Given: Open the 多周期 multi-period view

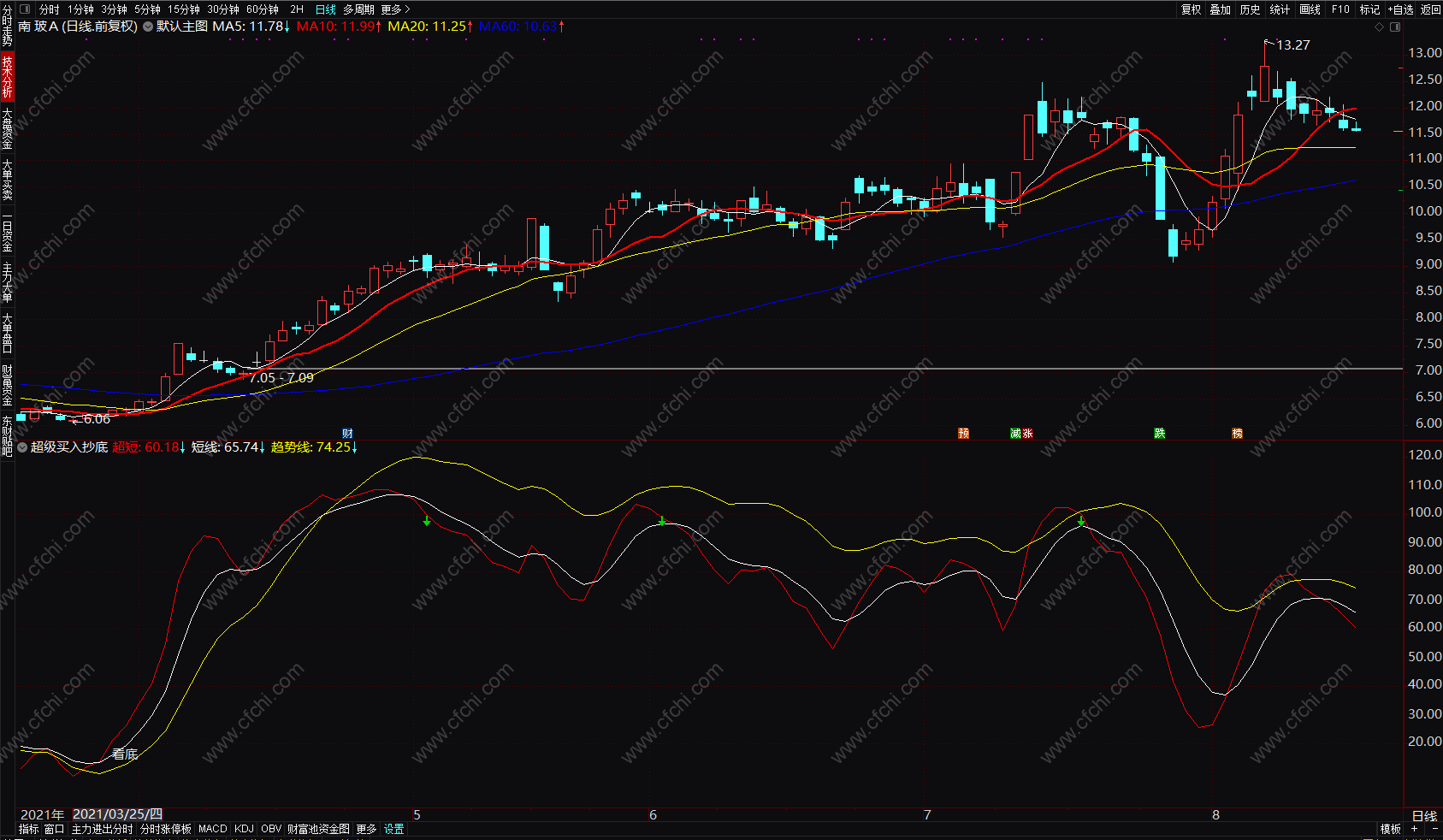Looking at the screenshot, I should tap(359, 9).
